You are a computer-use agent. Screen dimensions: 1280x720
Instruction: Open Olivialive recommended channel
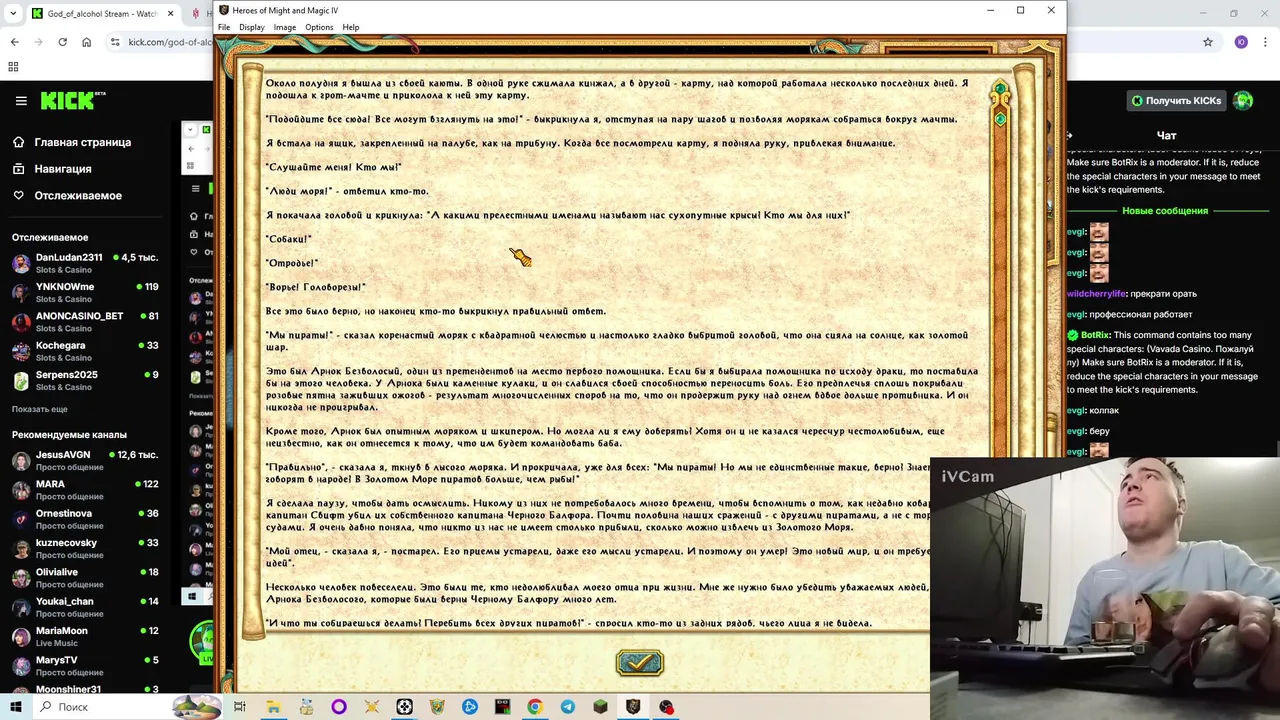coord(85,577)
